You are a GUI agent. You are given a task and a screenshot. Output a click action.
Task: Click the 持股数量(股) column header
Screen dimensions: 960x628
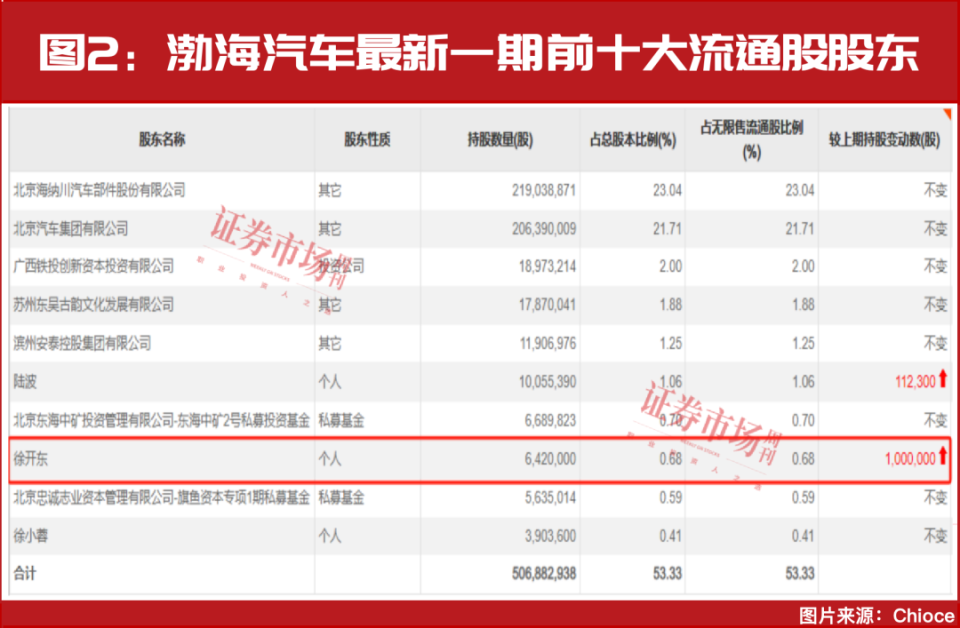500,140
